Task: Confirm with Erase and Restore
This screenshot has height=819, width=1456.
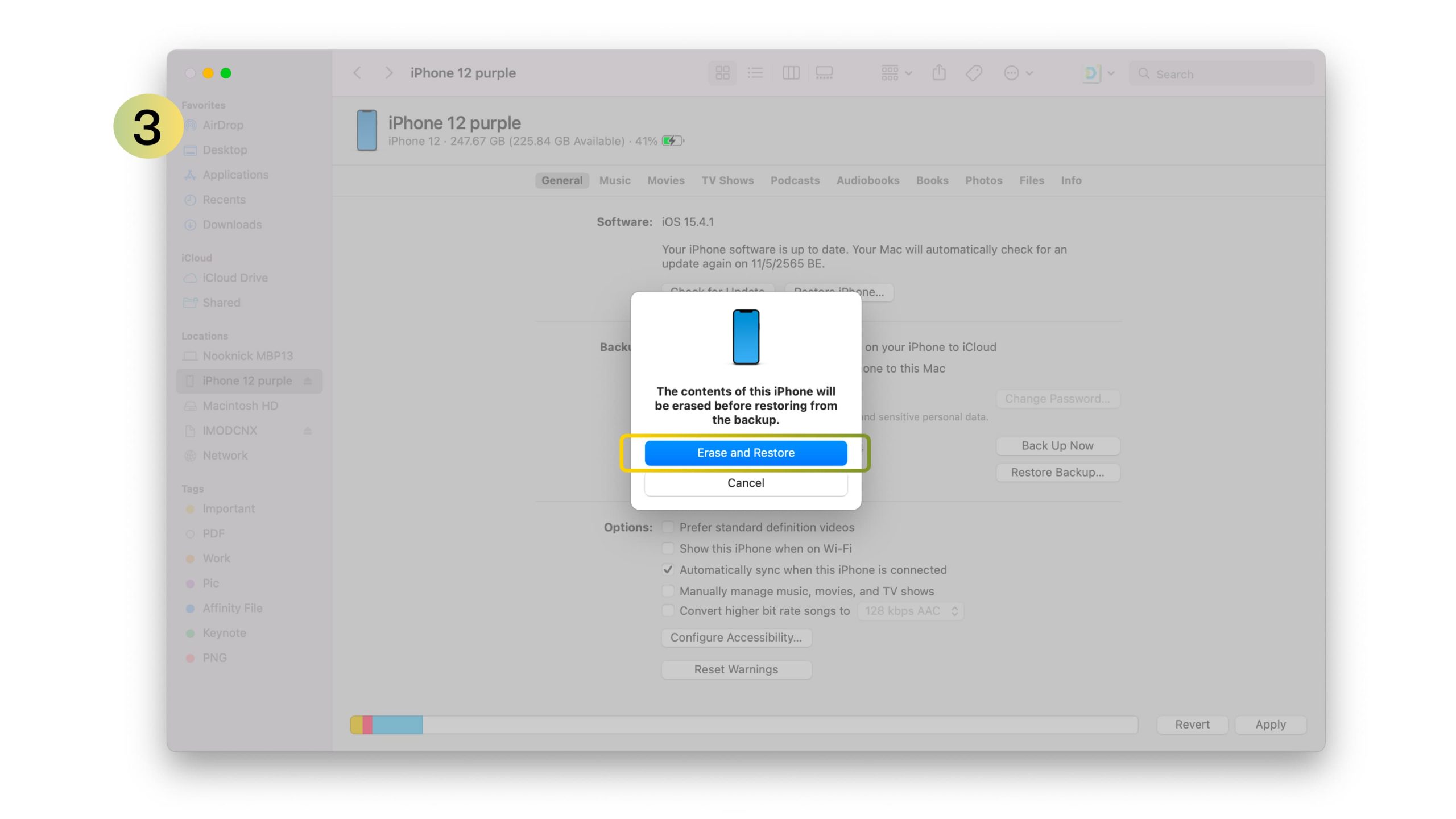Action: click(746, 453)
